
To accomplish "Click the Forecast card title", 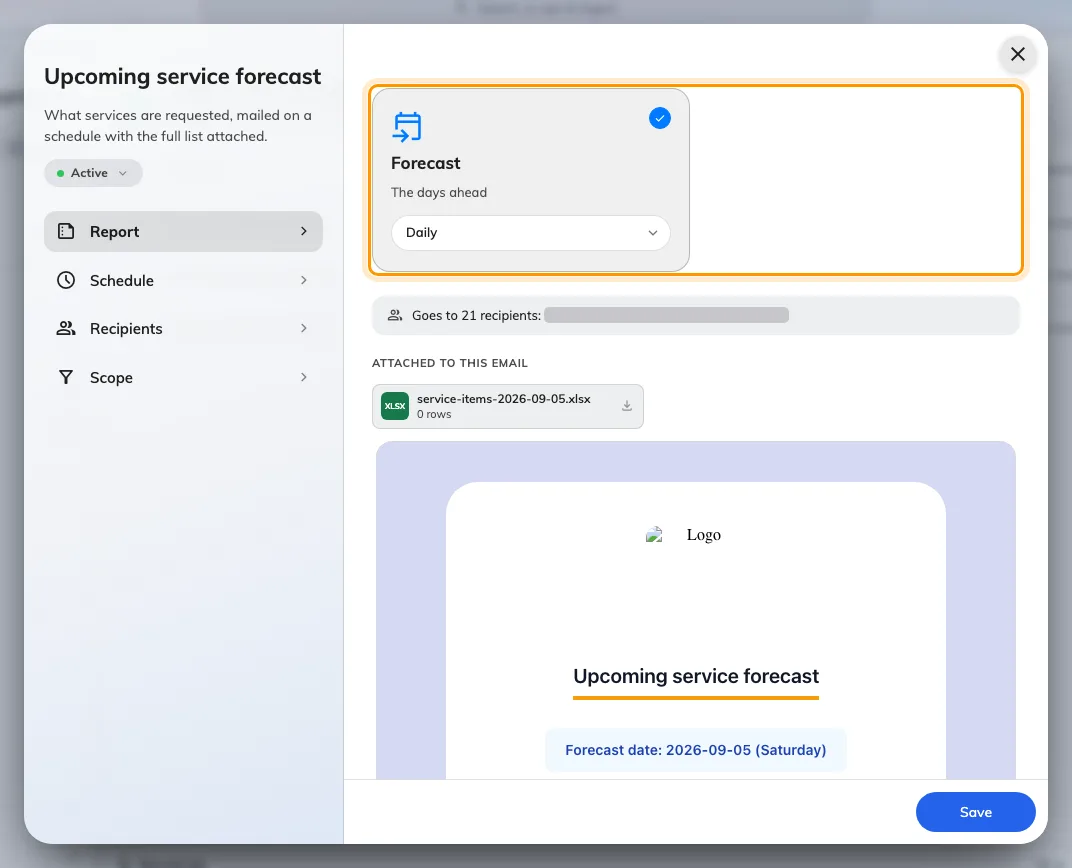I will [426, 163].
